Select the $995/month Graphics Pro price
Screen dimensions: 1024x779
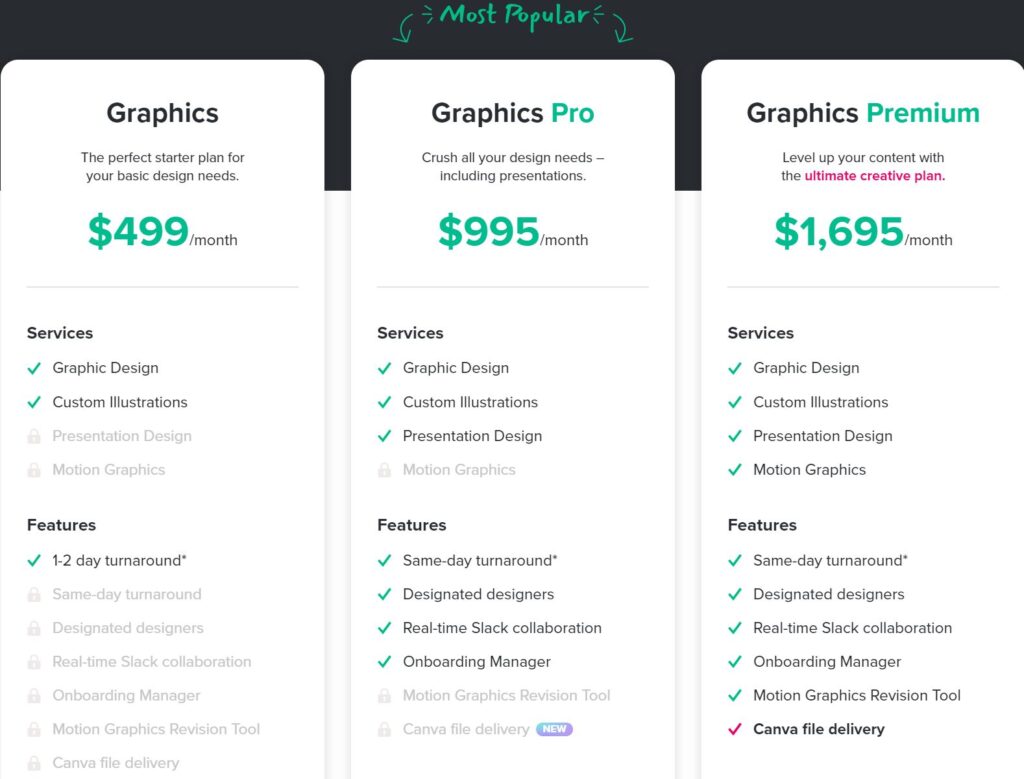512,232
